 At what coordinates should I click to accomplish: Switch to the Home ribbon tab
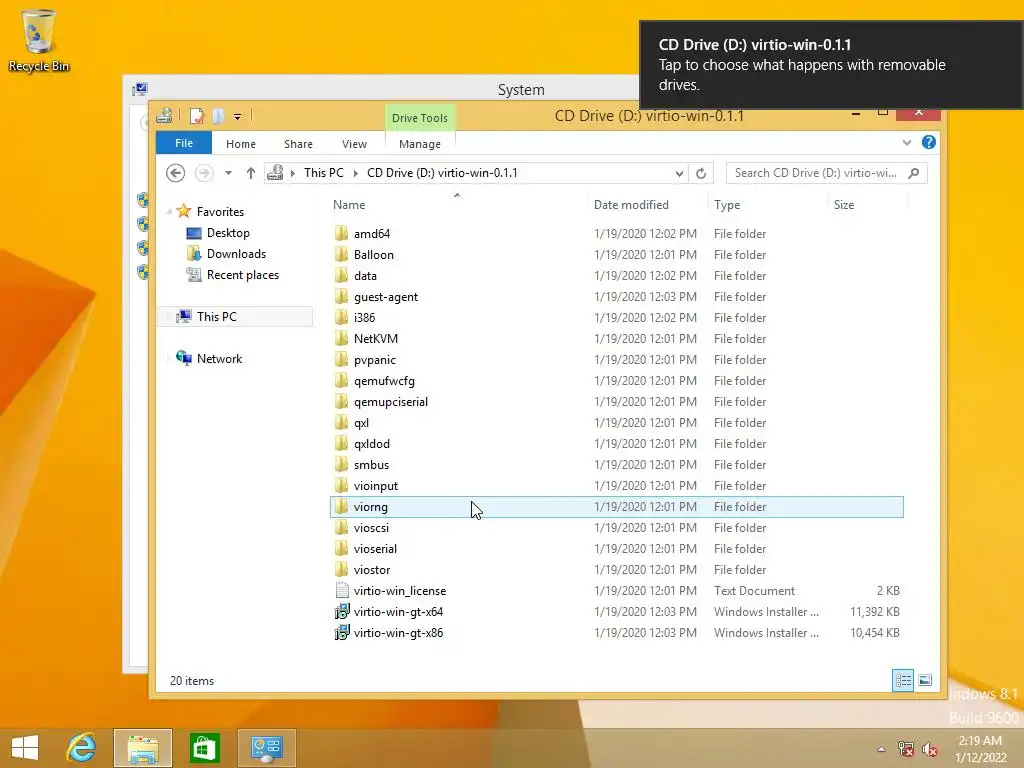pyautogui.click(x=240, y=144)
